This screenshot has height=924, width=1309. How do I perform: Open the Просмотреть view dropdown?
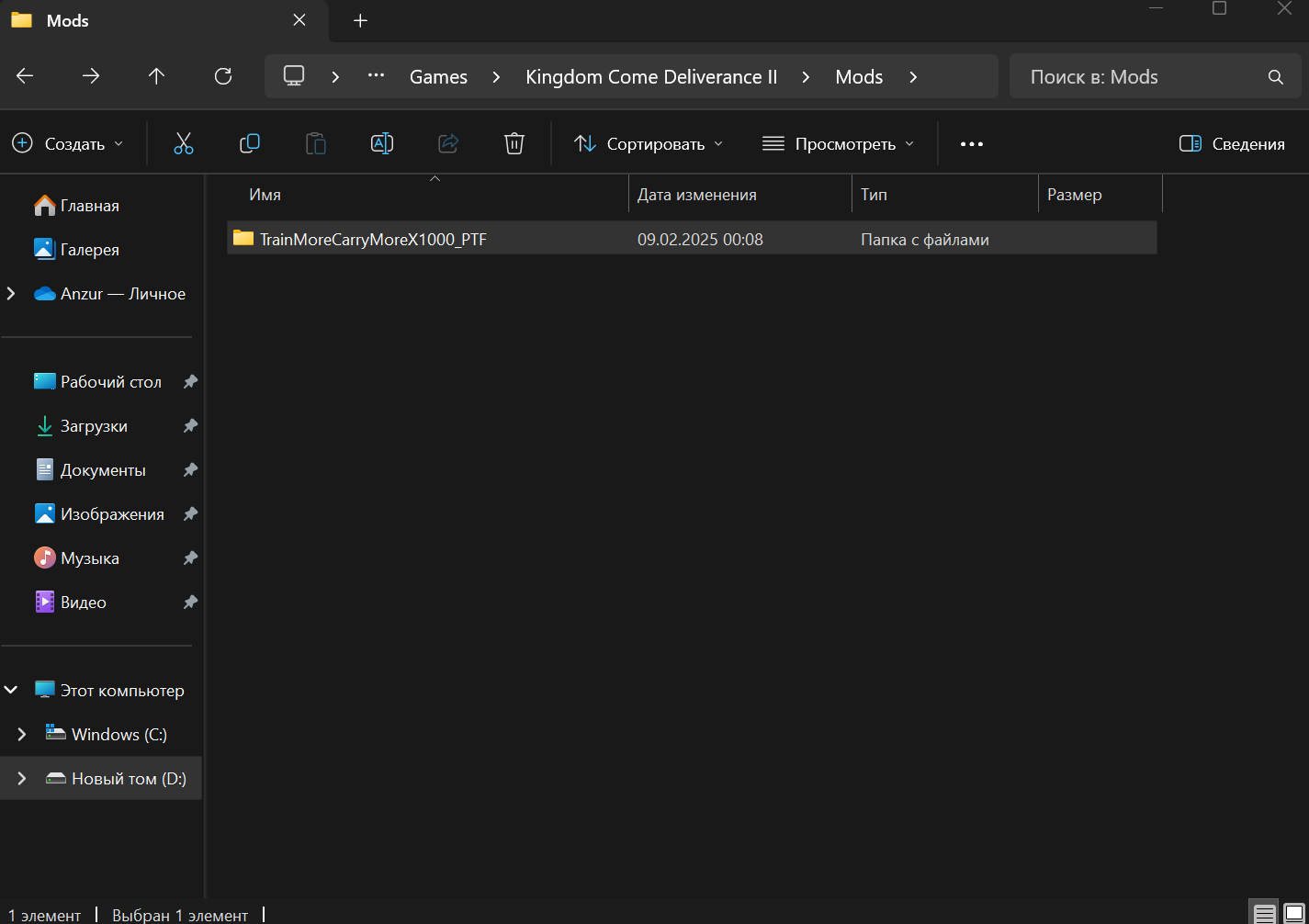point(838,143)
